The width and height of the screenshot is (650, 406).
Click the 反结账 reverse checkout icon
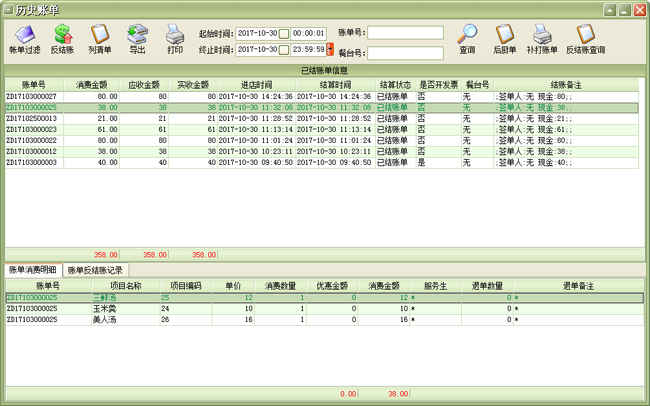[x=62, y=36]
